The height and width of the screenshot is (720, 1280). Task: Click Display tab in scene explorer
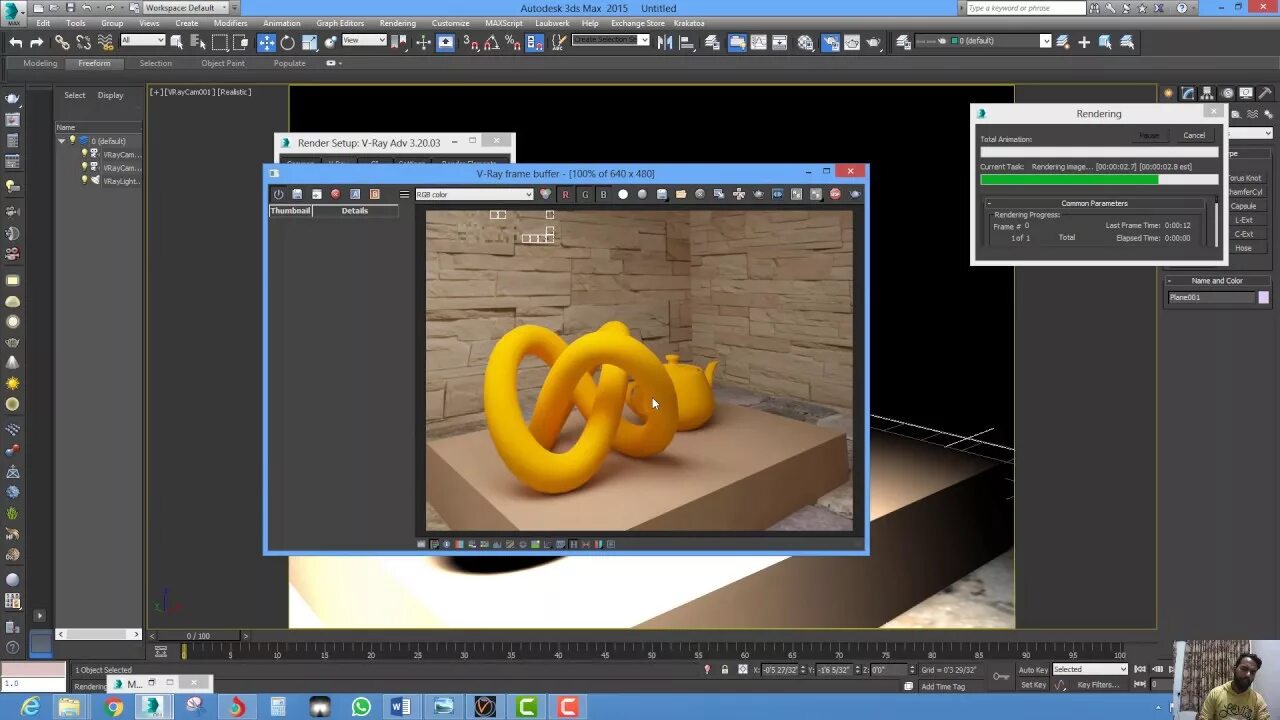click(110, 95)
